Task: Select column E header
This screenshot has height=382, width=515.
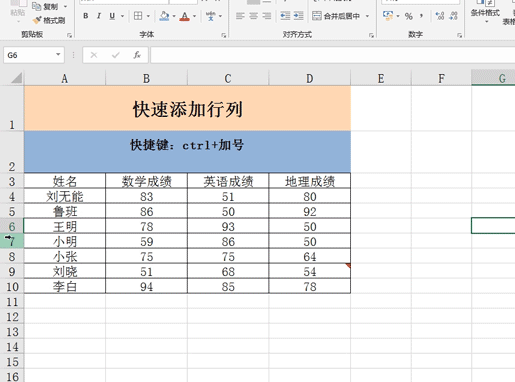Action: pos(381,78)
